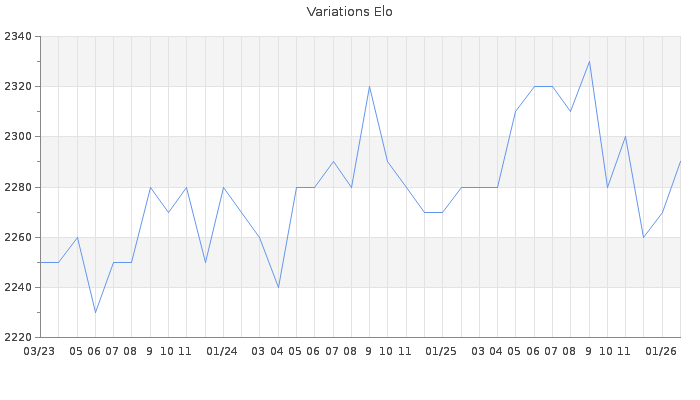700x400 pixels.
Task: Click the 2250 dip just before 01/24
Action: [205, 262]
